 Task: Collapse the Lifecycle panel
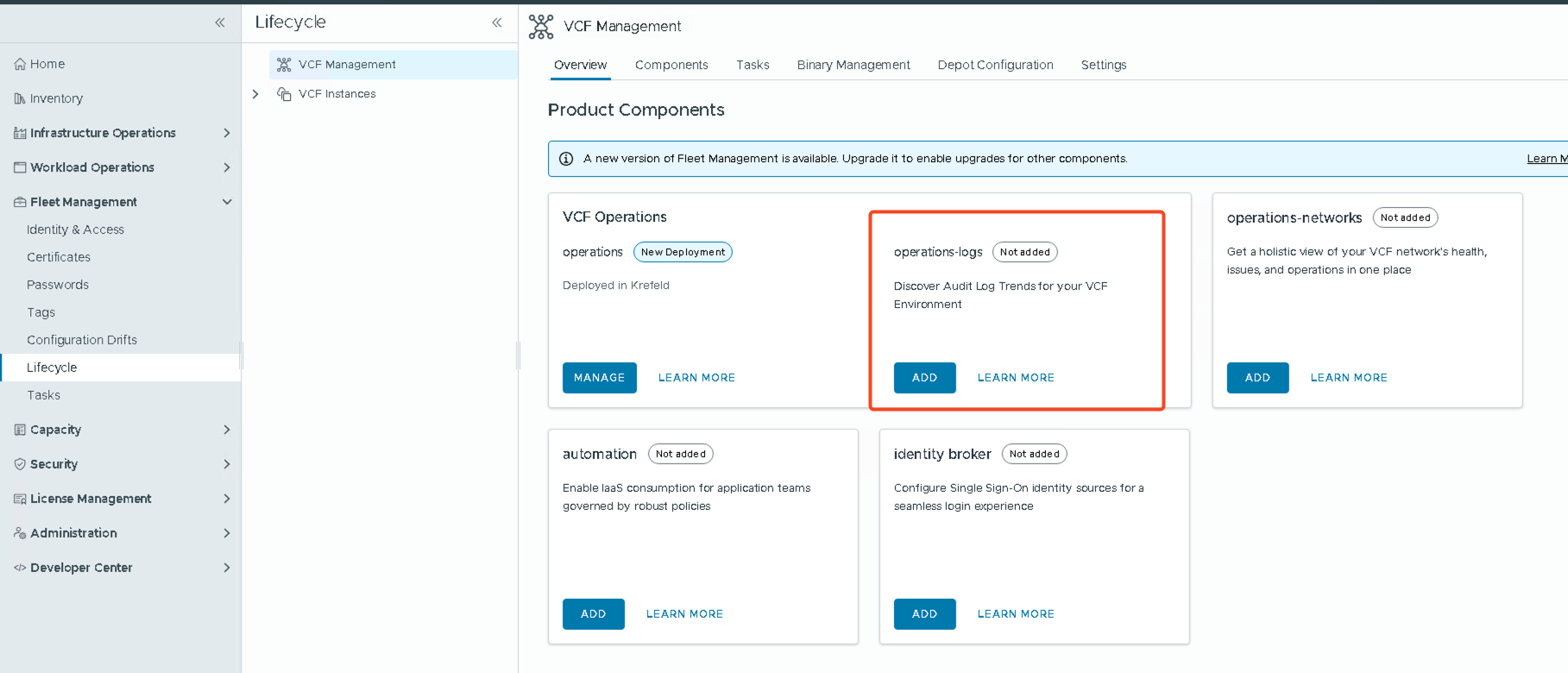click(x=497, y=22)
